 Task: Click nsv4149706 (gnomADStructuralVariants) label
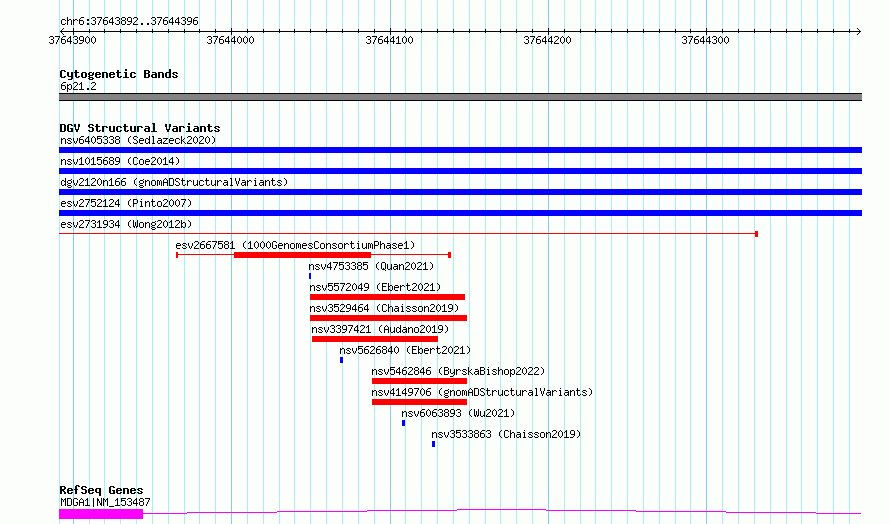[x=482, y=392]
